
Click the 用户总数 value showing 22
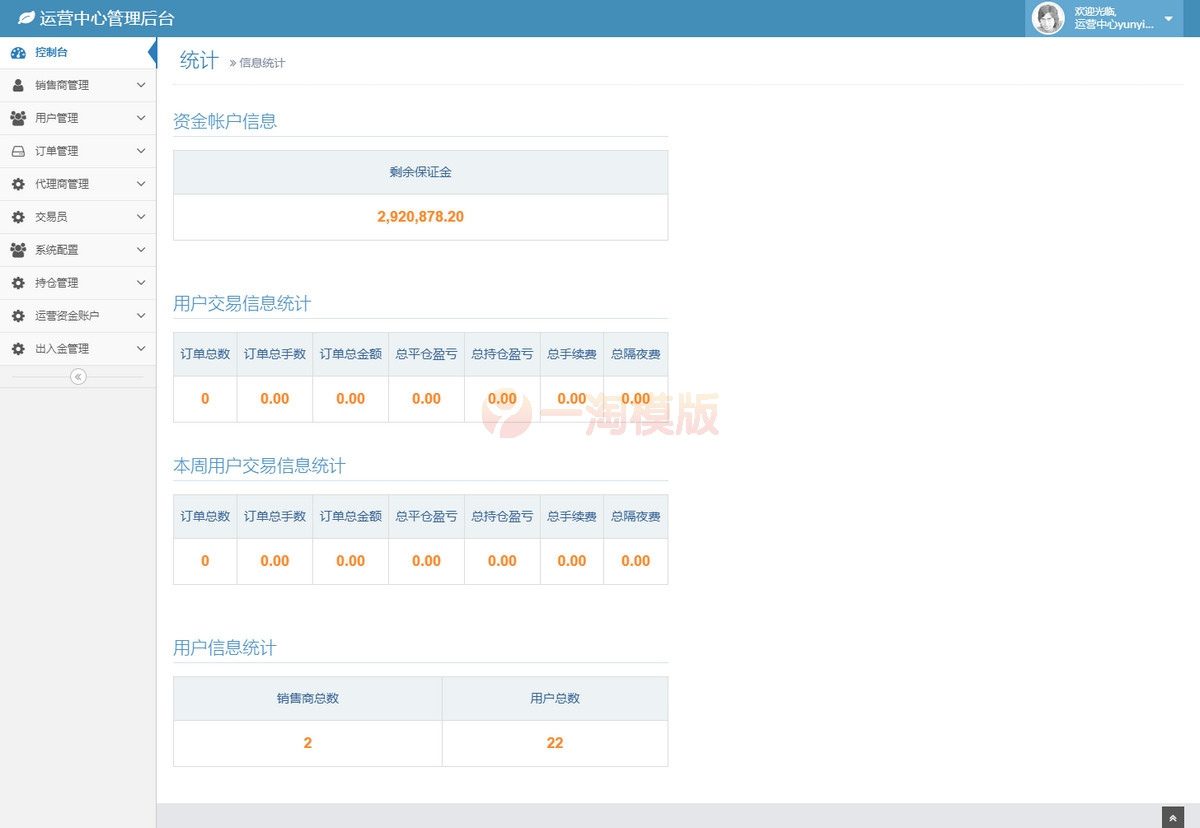(x=555, y=743)
